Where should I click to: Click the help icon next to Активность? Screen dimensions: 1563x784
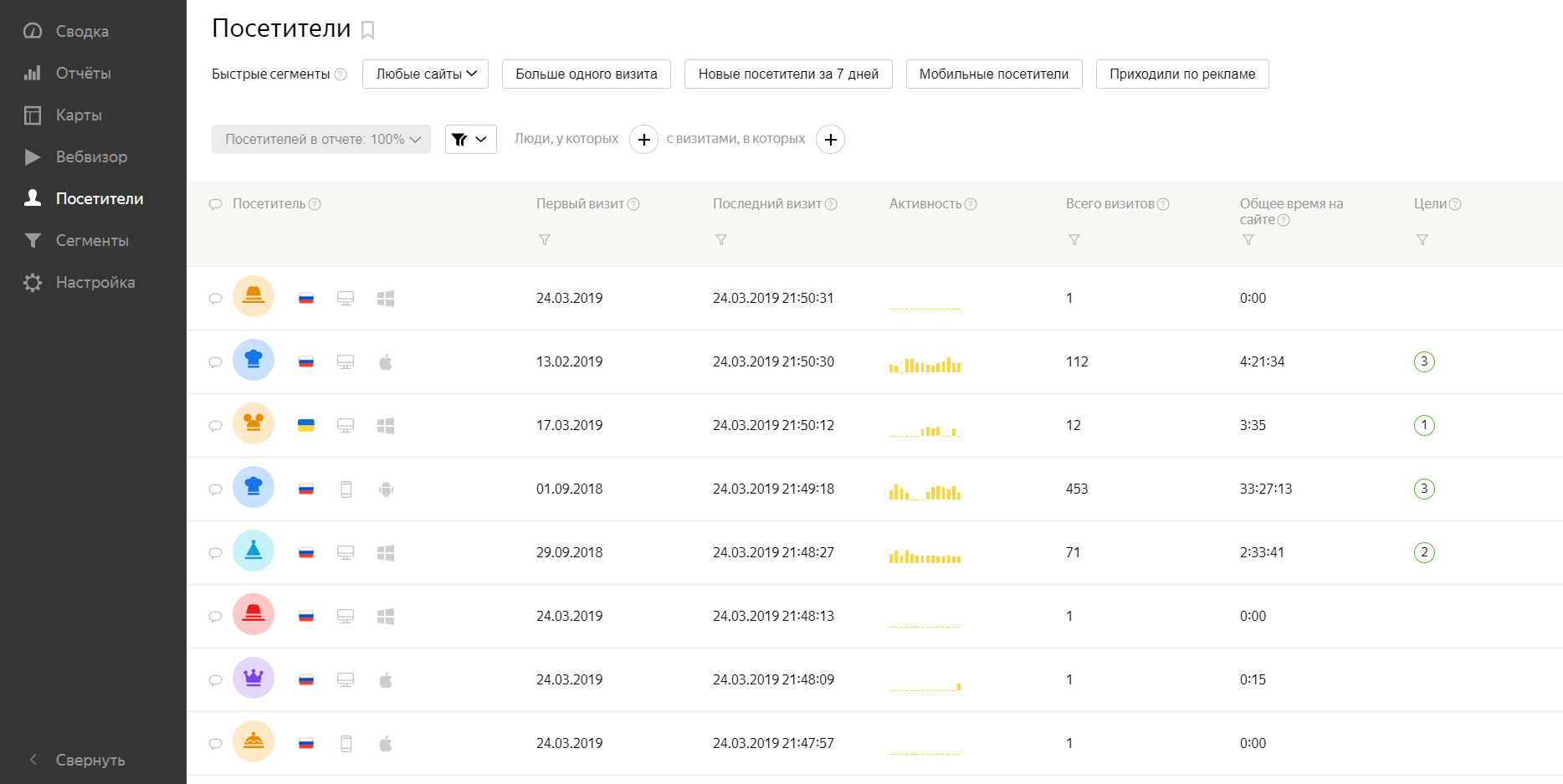971,204
